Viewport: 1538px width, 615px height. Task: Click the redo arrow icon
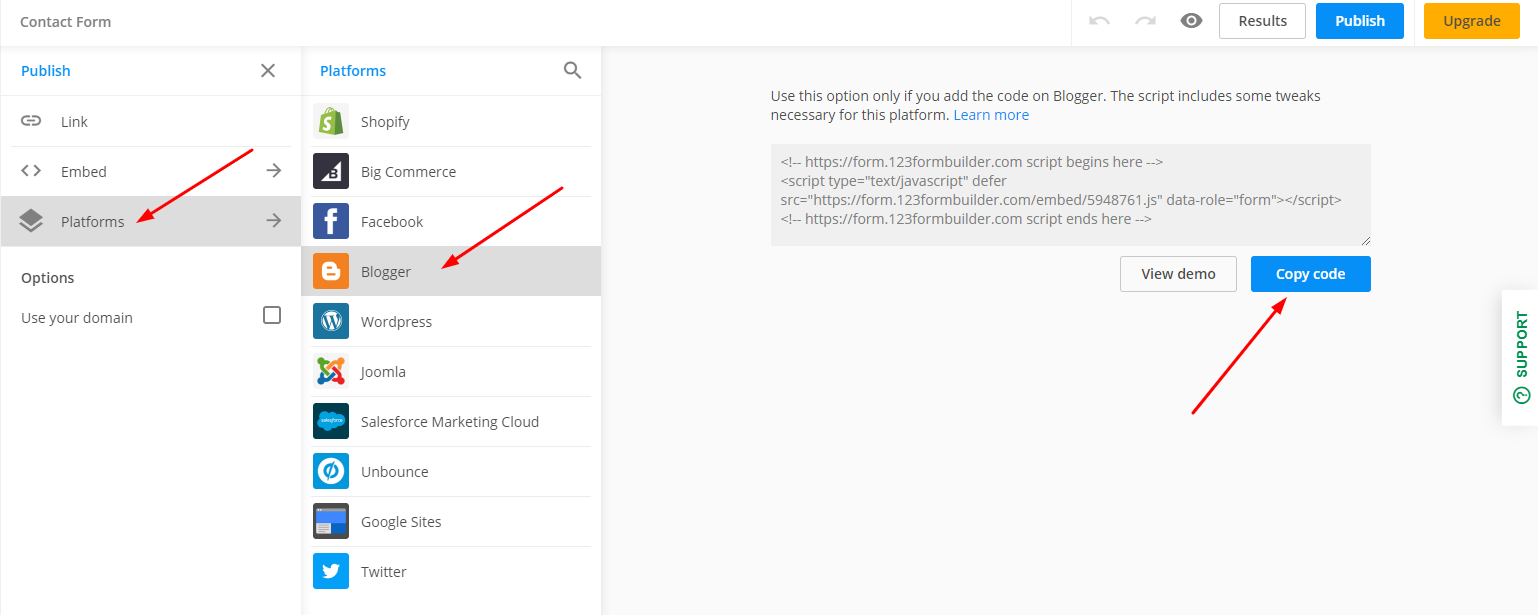[1144, 20]
